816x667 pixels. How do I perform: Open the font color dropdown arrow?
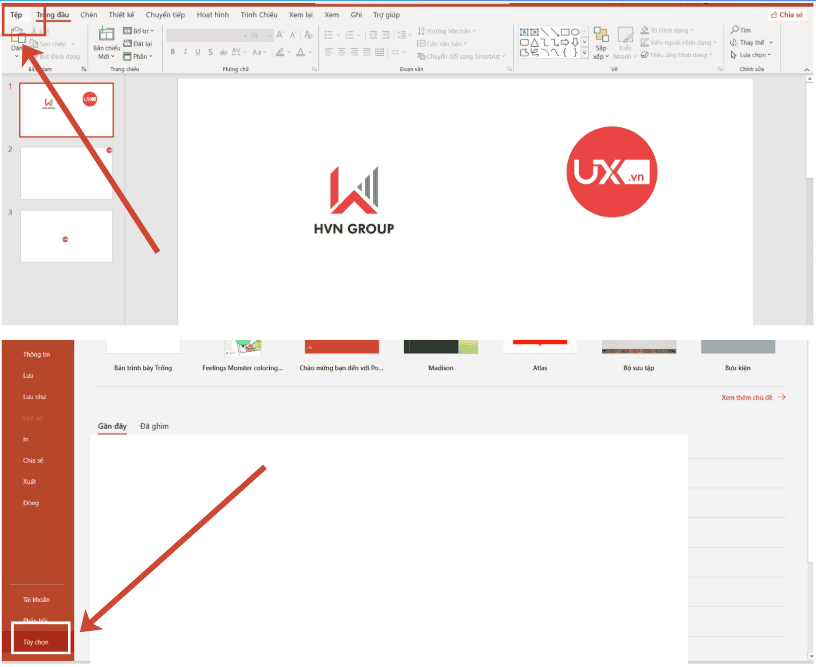(310, 51)
